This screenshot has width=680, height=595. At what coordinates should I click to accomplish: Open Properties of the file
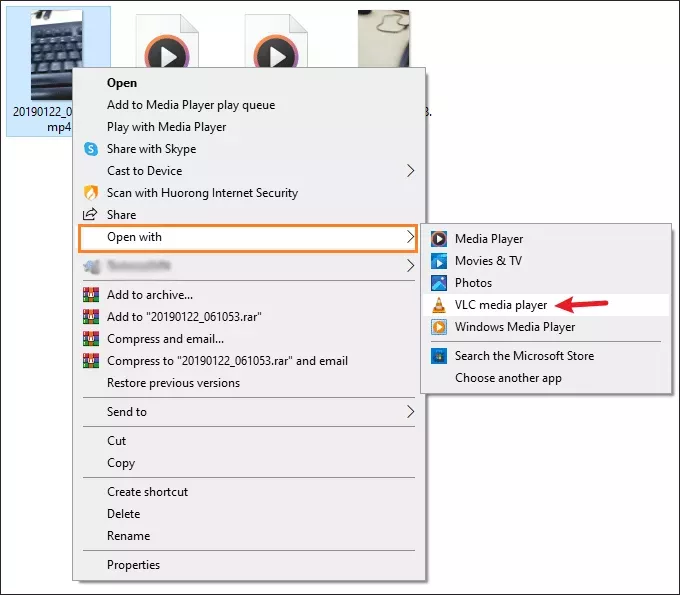point(248,565)
